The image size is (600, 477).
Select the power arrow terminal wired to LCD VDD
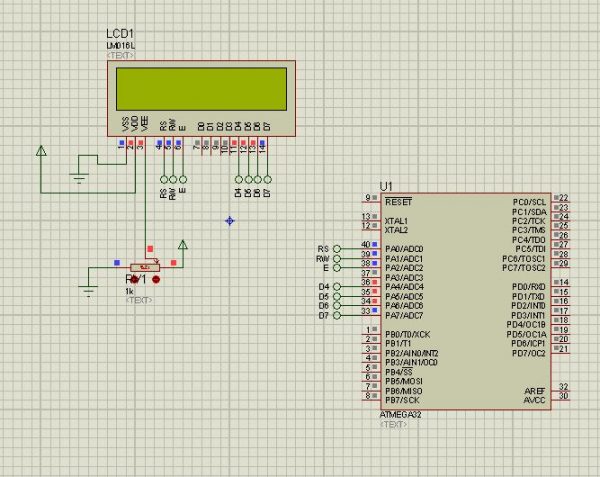point(41,151)
